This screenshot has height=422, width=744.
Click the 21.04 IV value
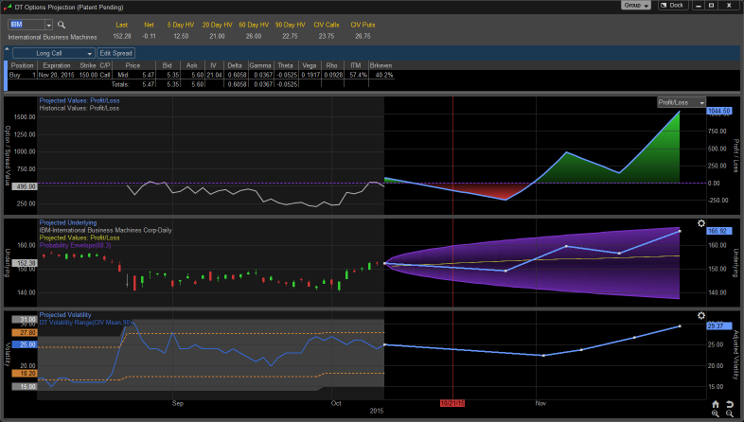(x=214, y=75)
